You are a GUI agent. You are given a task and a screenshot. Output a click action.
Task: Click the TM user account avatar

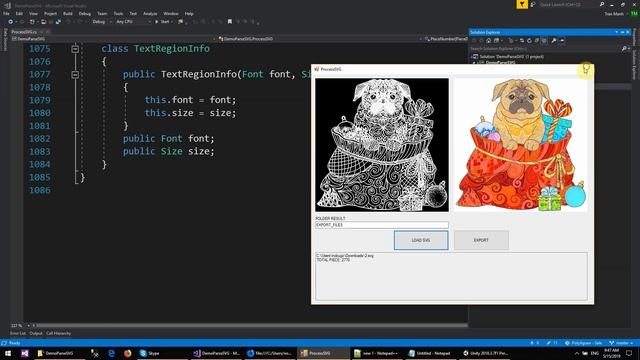point(634,13)
